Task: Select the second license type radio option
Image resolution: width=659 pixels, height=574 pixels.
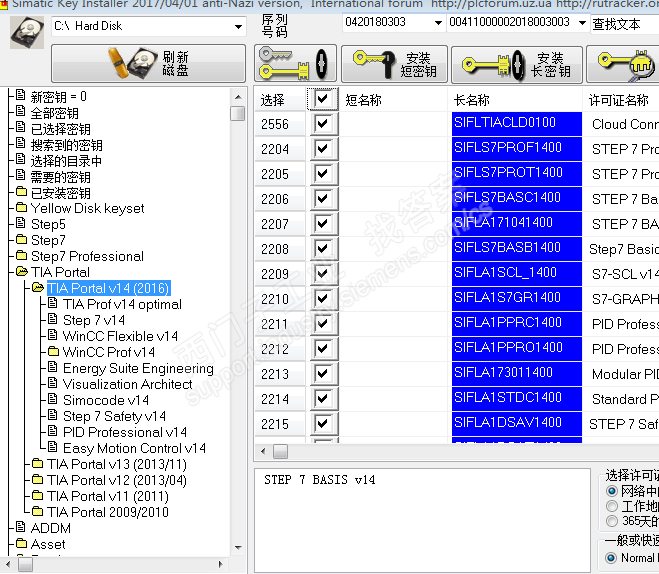Action: pos(612,506)
